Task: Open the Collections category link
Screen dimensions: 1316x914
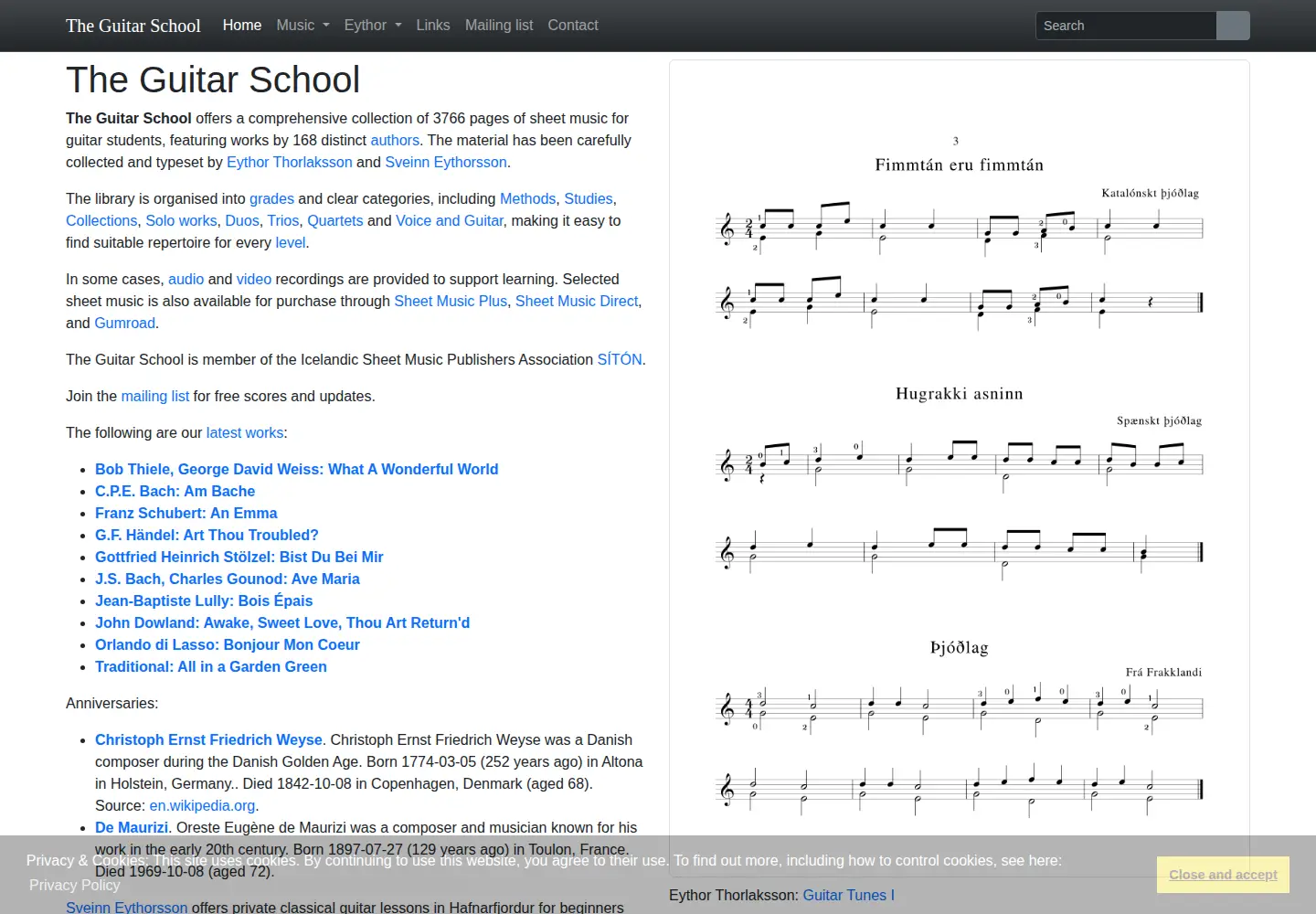Action: [x=101, y=220]
